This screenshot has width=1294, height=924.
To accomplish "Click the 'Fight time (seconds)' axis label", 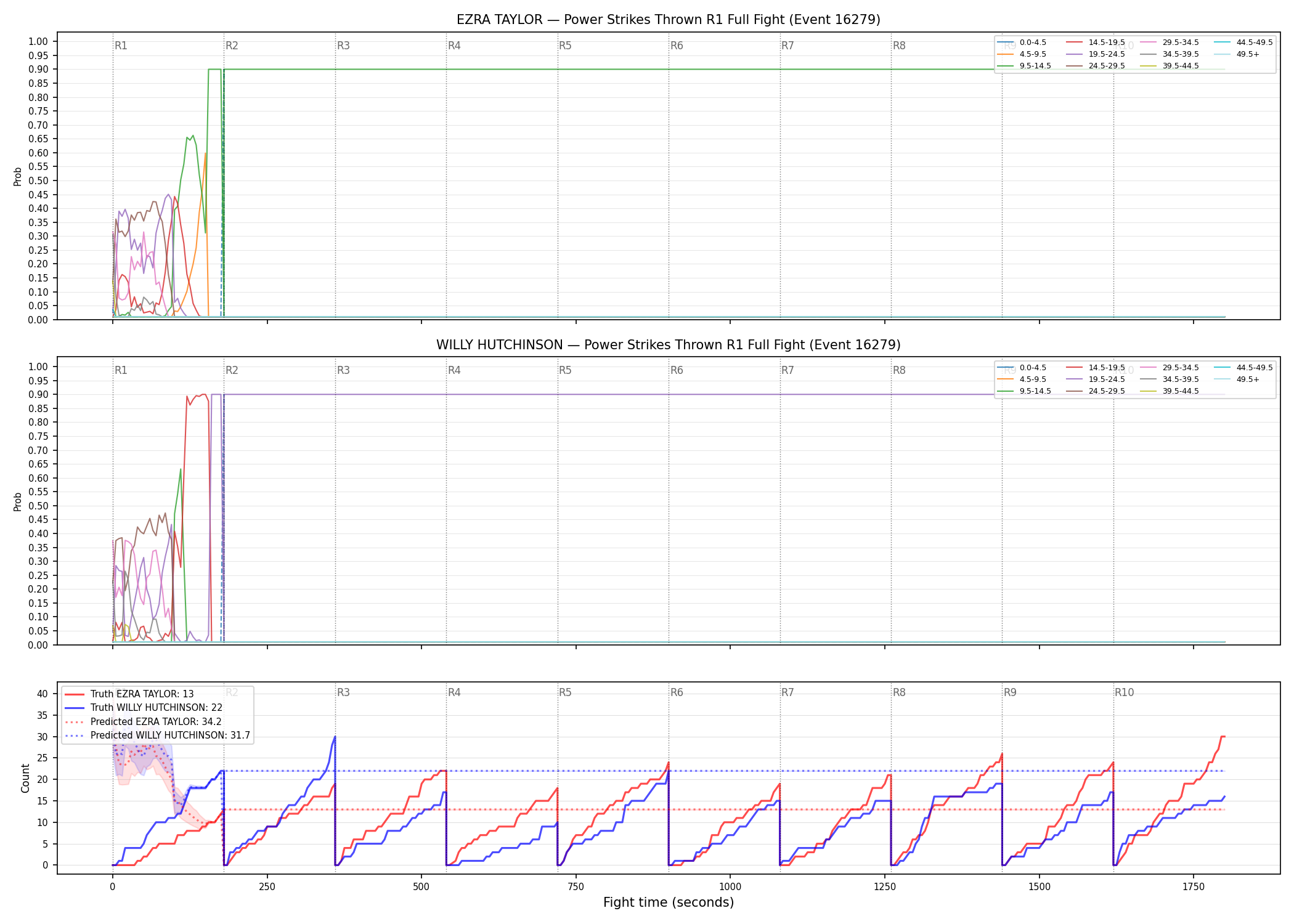I will click(669, 902).
